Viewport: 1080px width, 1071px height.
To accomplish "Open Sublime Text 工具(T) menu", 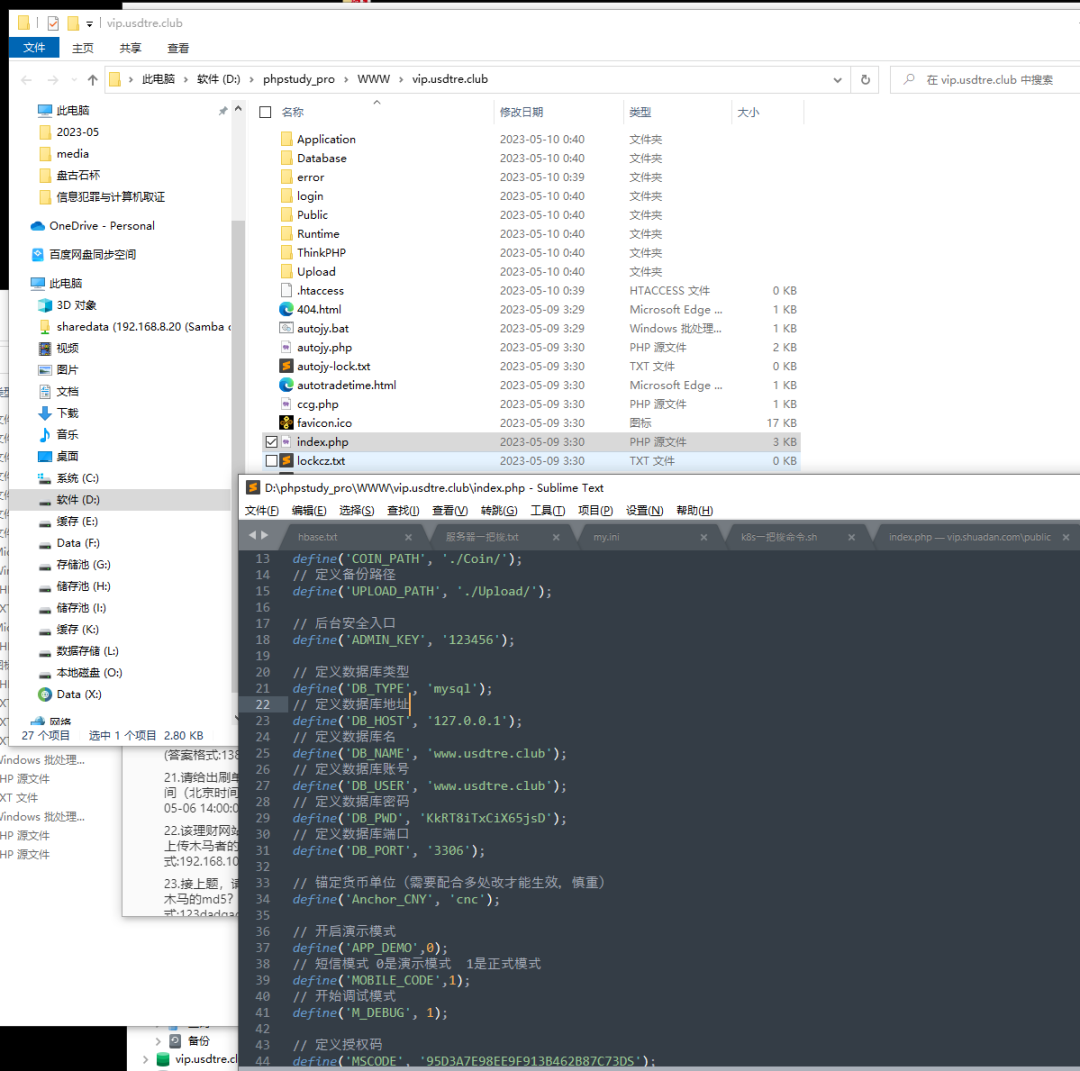I will [548, 510].
